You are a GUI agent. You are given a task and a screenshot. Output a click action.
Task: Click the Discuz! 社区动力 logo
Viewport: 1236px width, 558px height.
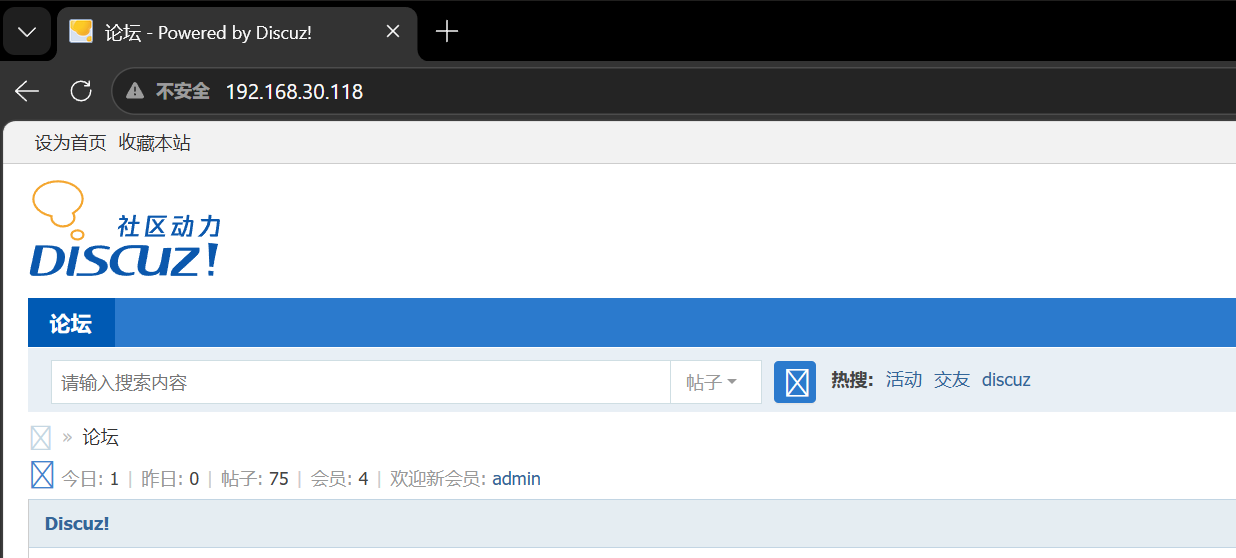pyautogui.click(x=125, y=229)
